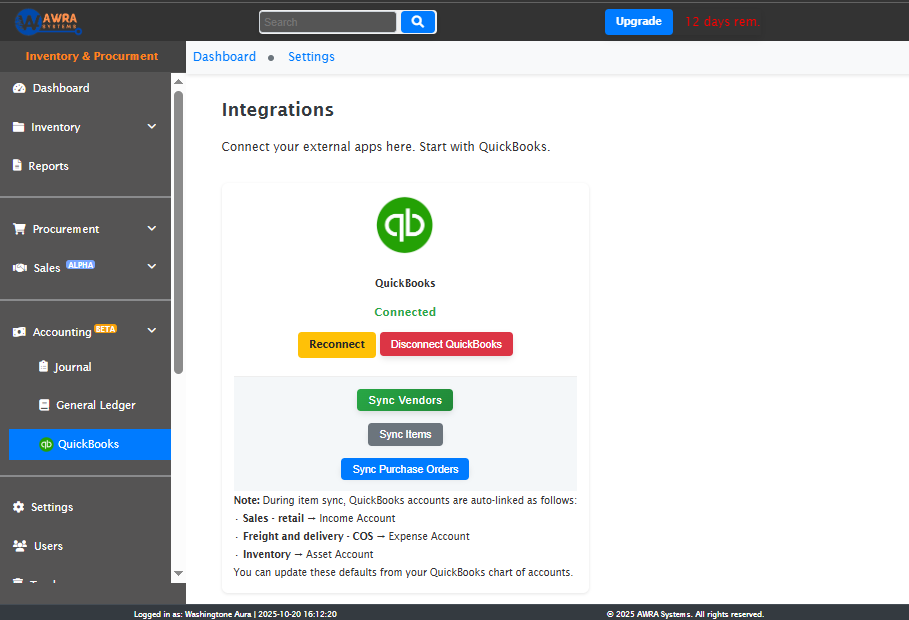This screenshot has width=909, height=620.
Task: Open the Dashboard breadcrumb tab
Action: [x=224, y=57]
